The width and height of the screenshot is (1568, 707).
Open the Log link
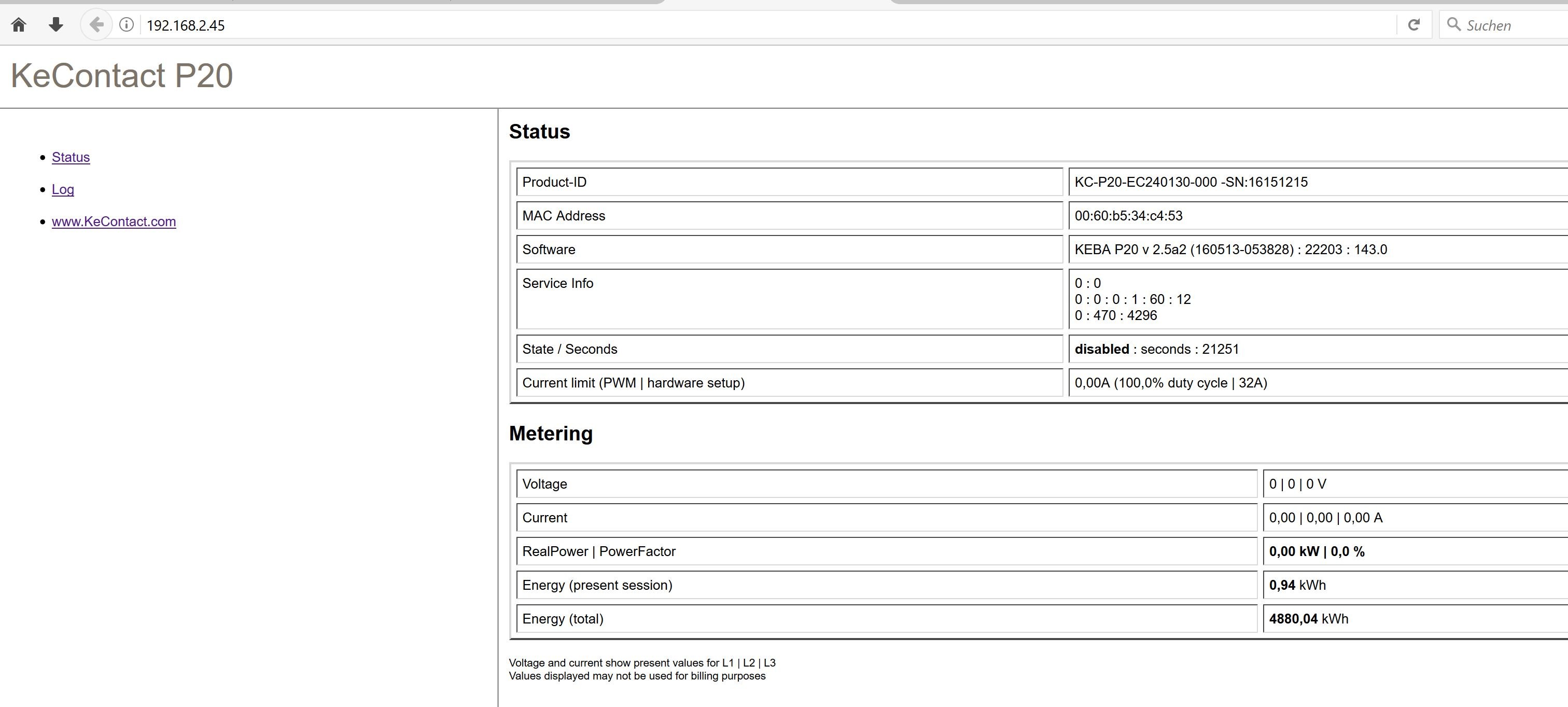[x=63, y=189]
